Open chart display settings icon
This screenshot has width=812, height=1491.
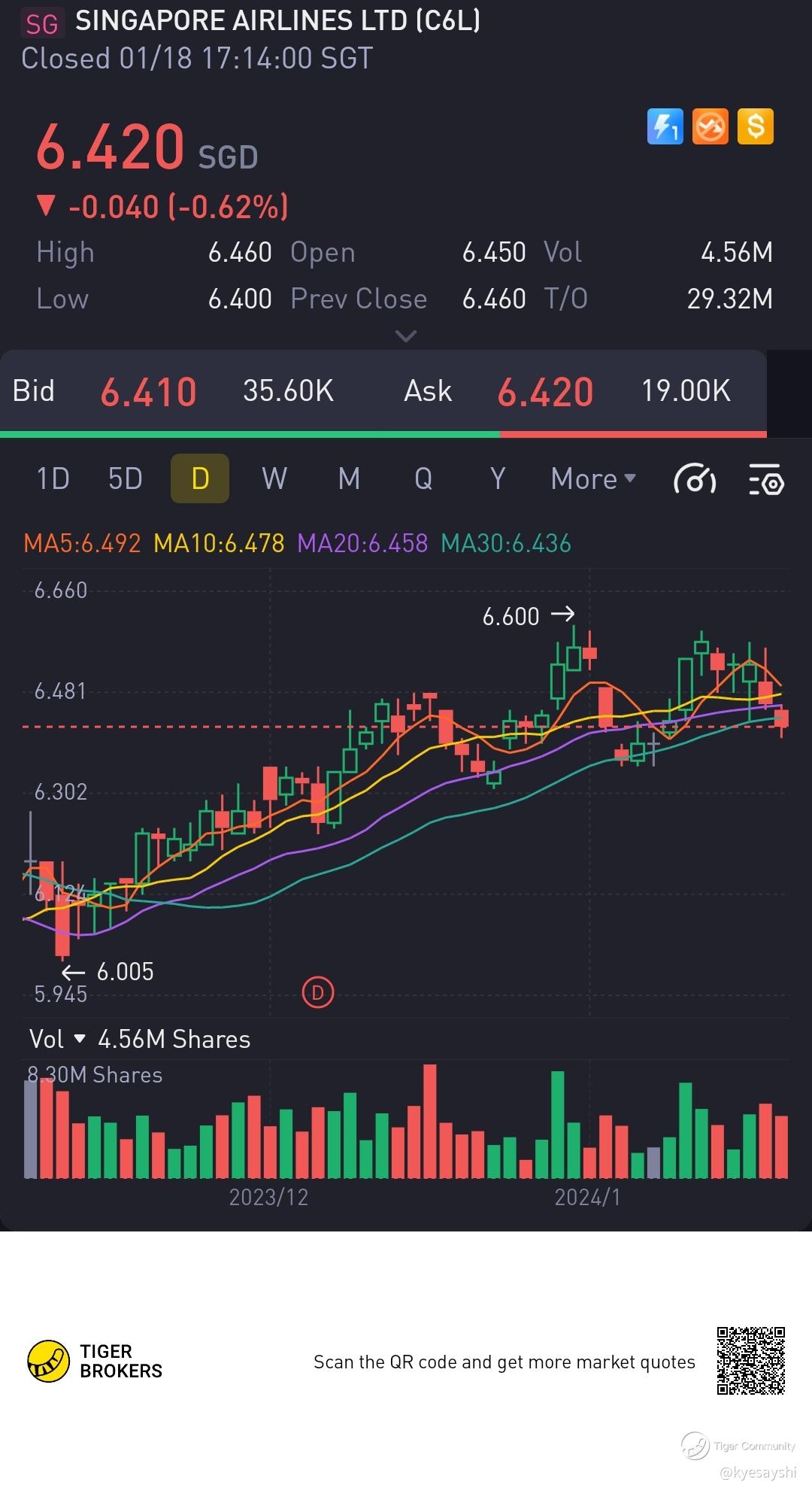(x=766, y=479)
